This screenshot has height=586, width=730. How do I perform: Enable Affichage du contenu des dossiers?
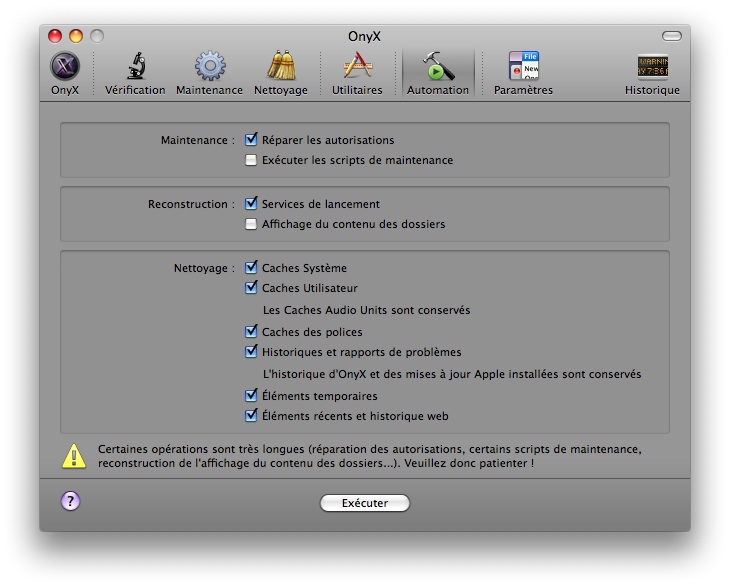click(x=251, y=224)
